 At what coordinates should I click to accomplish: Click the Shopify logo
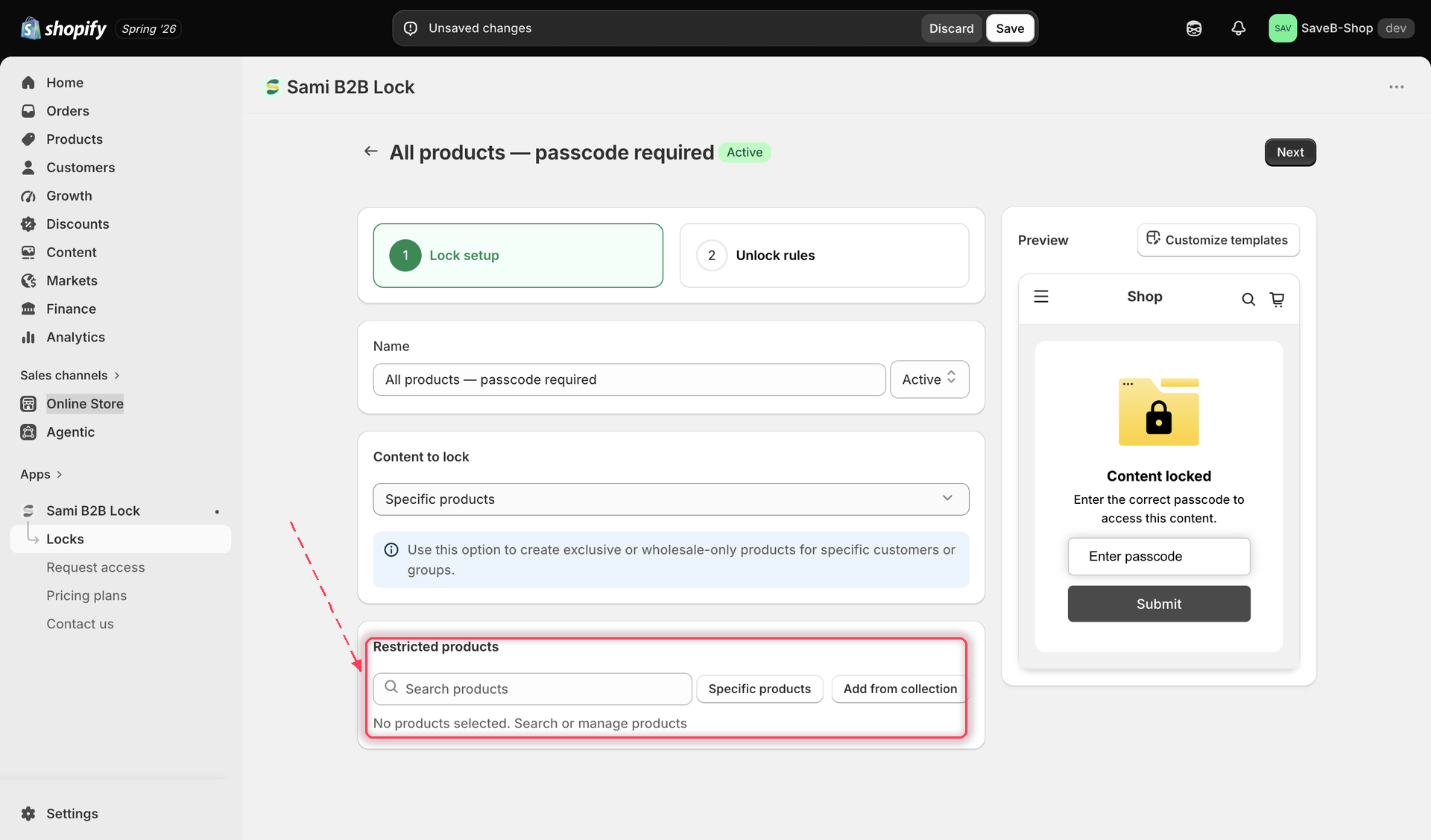click(x=63, y=28)
